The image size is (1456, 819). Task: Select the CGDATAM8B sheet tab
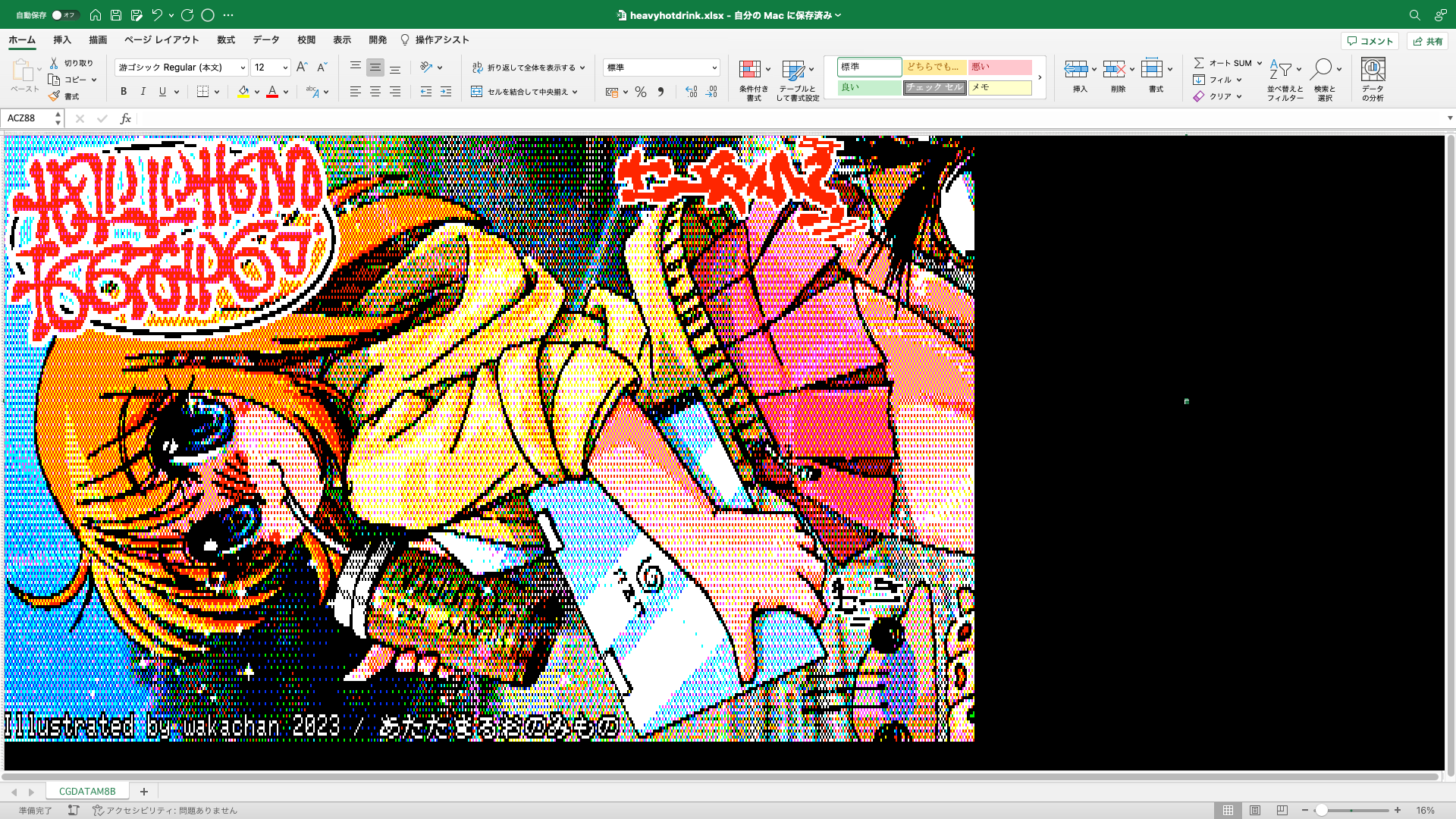pos(87,791)
